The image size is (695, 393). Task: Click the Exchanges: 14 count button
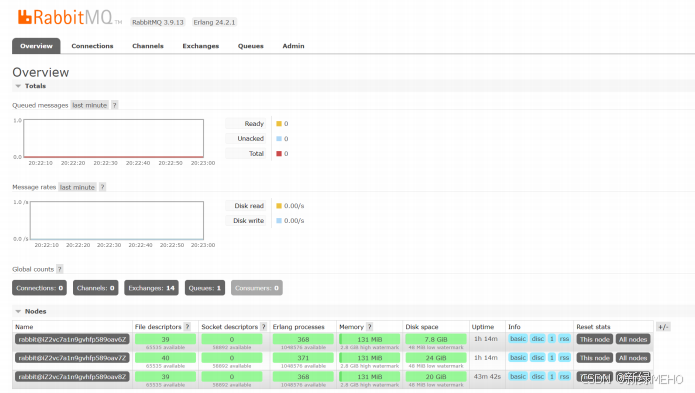coord(152,288)
